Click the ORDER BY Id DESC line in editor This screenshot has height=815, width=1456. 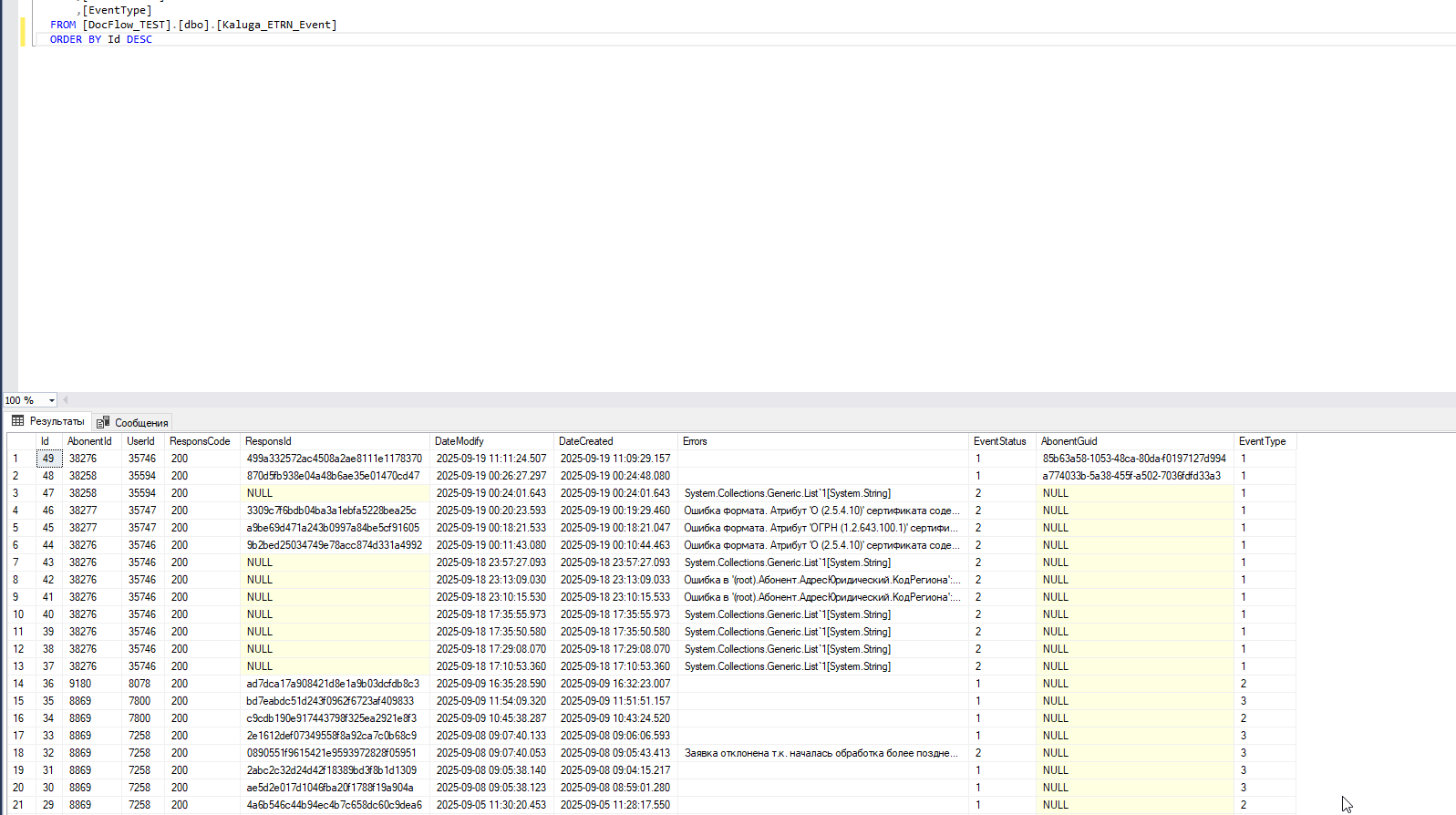point(101,39)
